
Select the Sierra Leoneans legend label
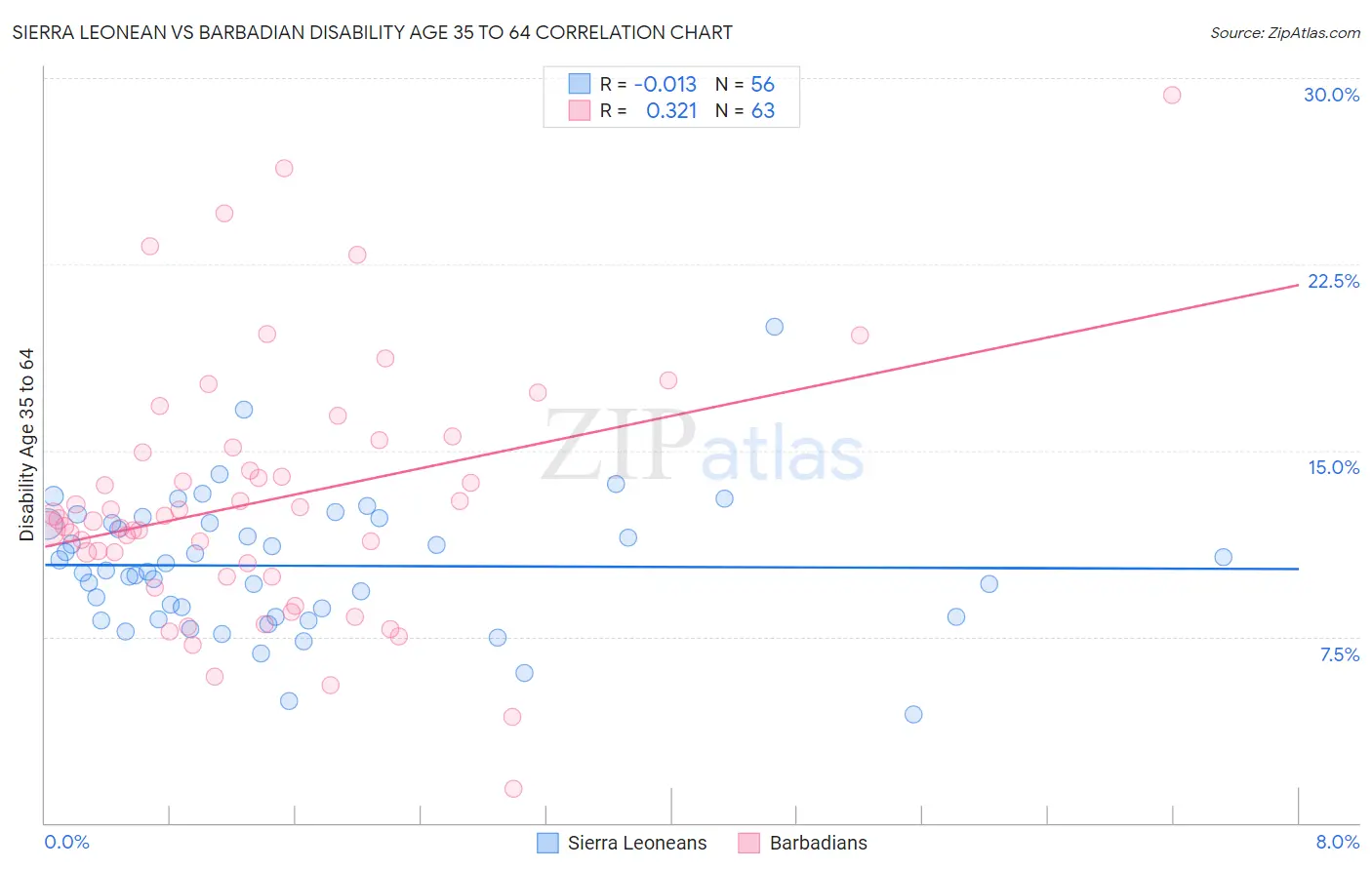coord(637,843)
